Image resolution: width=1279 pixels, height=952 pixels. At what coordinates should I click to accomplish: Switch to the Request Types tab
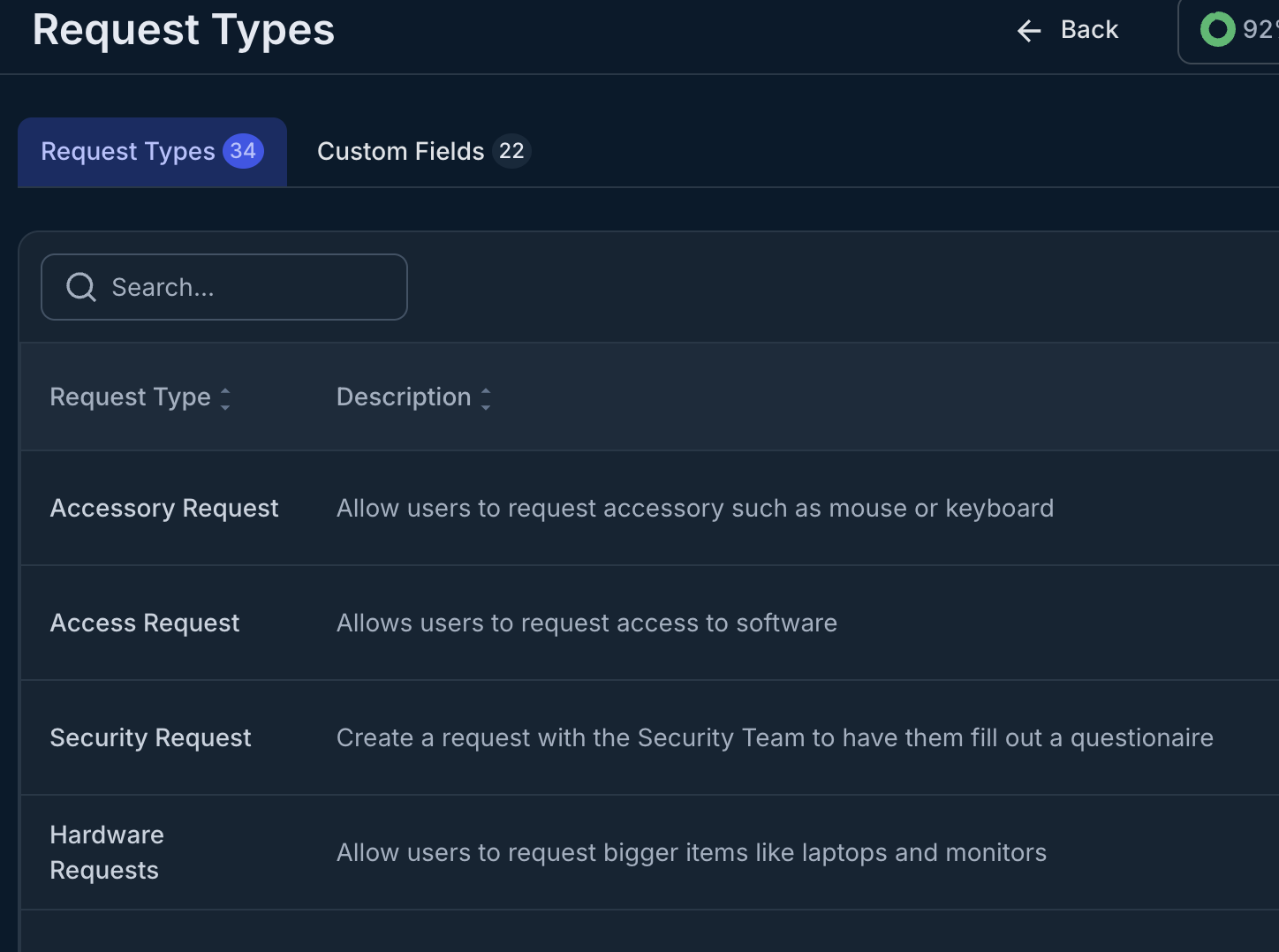click(x=152, y=152)
